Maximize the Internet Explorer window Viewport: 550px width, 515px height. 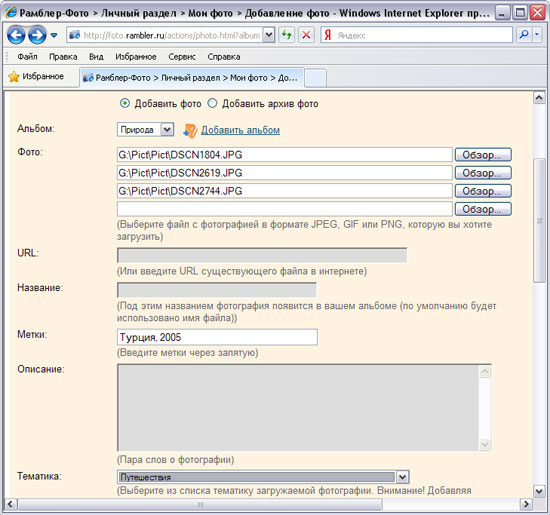point(520,13)
